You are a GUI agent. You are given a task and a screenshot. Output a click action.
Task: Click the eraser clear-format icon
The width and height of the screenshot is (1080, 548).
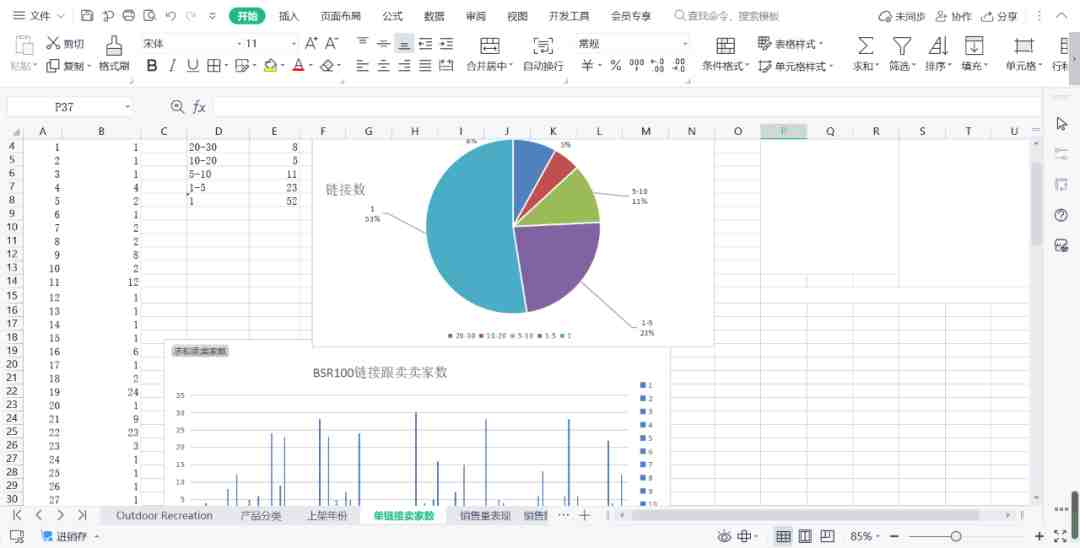(x=328, y=66)
